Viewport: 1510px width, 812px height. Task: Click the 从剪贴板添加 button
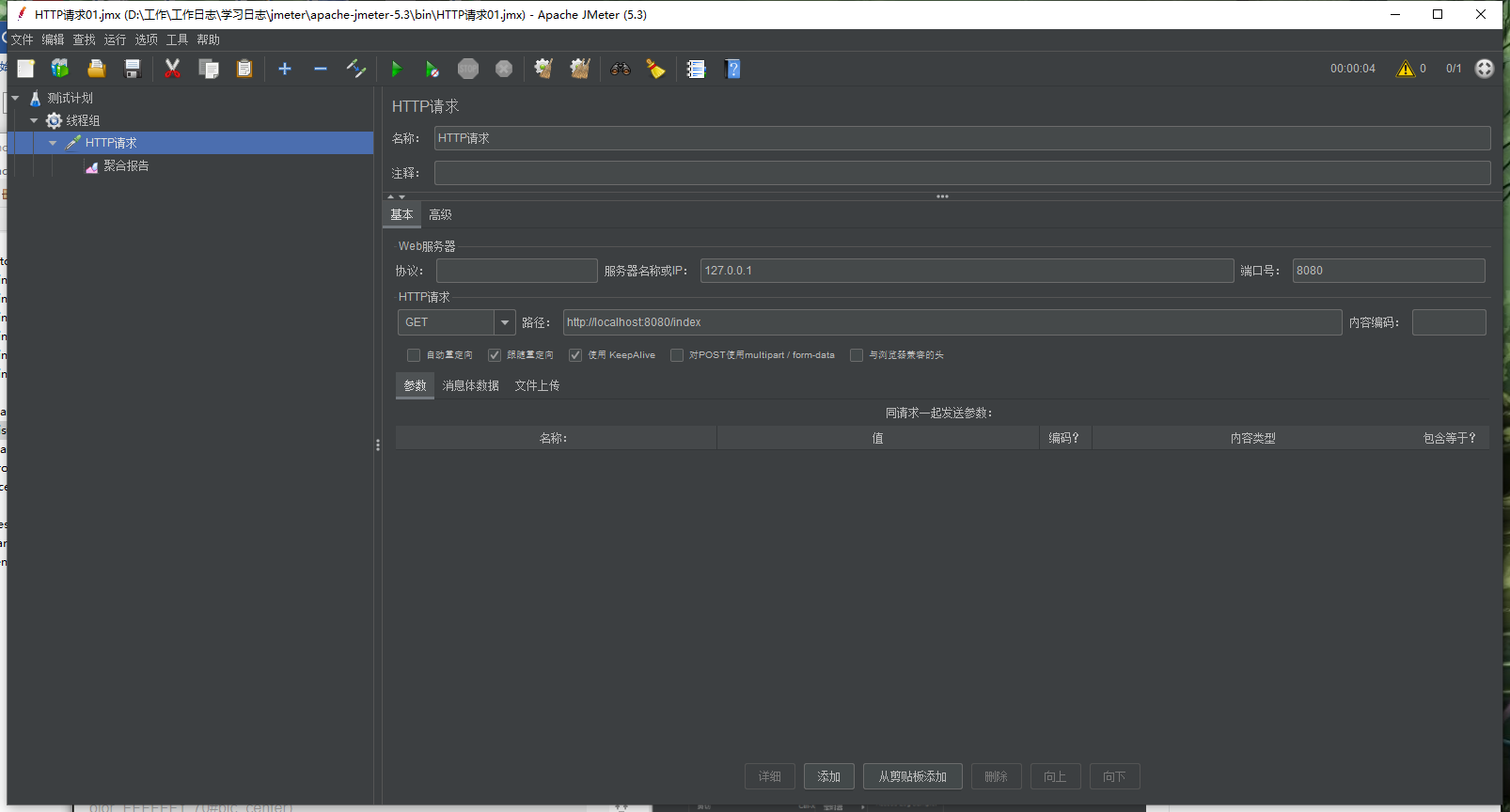click(x=913, y=776)
